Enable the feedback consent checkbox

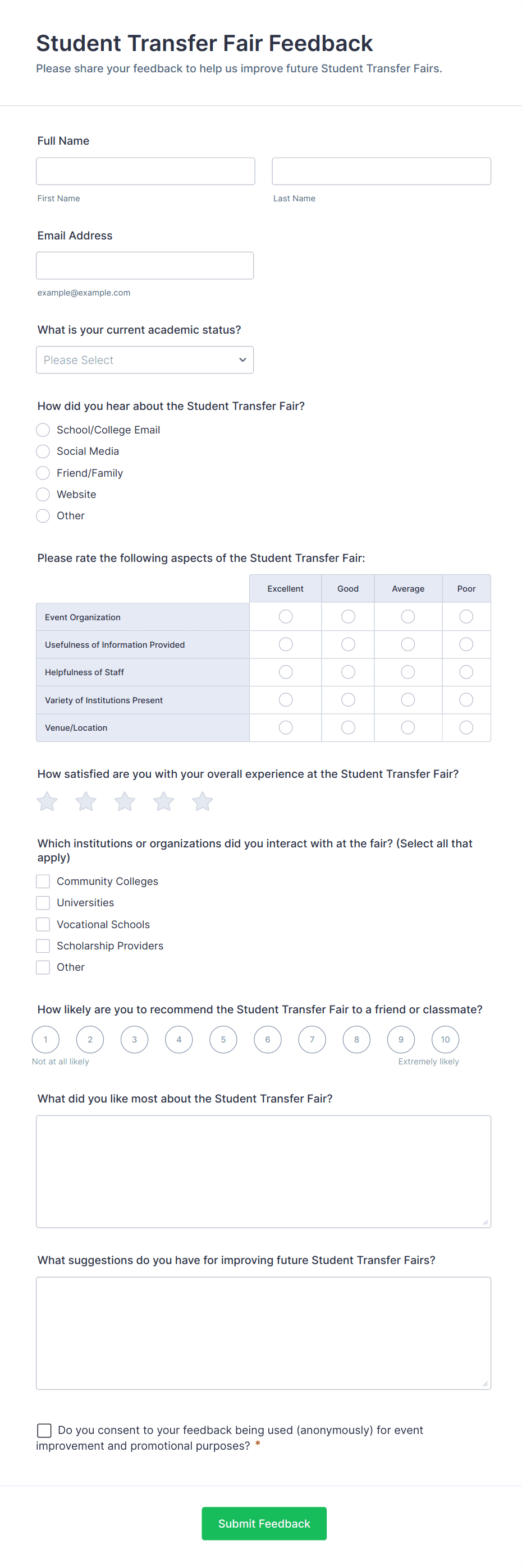point(44,1430)
